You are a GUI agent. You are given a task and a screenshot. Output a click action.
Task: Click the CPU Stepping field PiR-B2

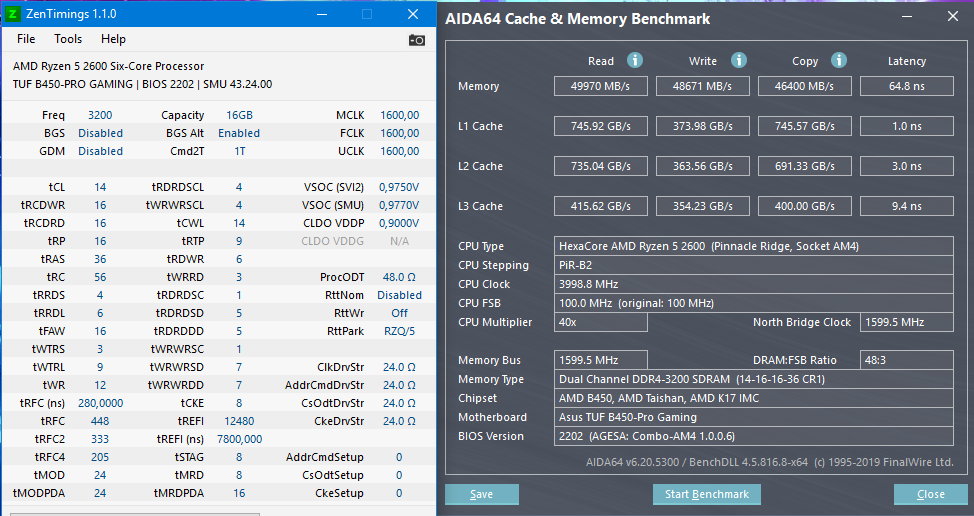pos(753,265)
